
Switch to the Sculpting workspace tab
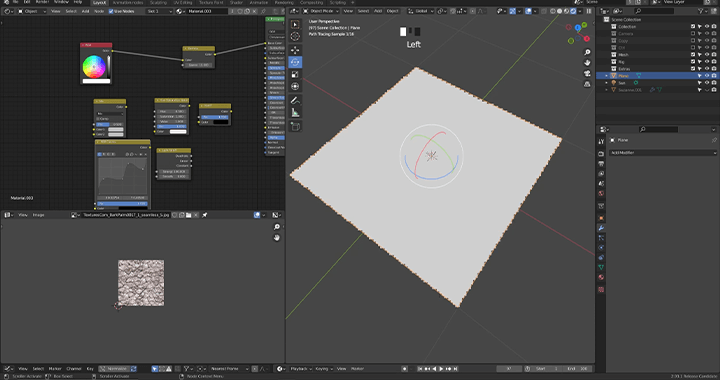[158, 2]
